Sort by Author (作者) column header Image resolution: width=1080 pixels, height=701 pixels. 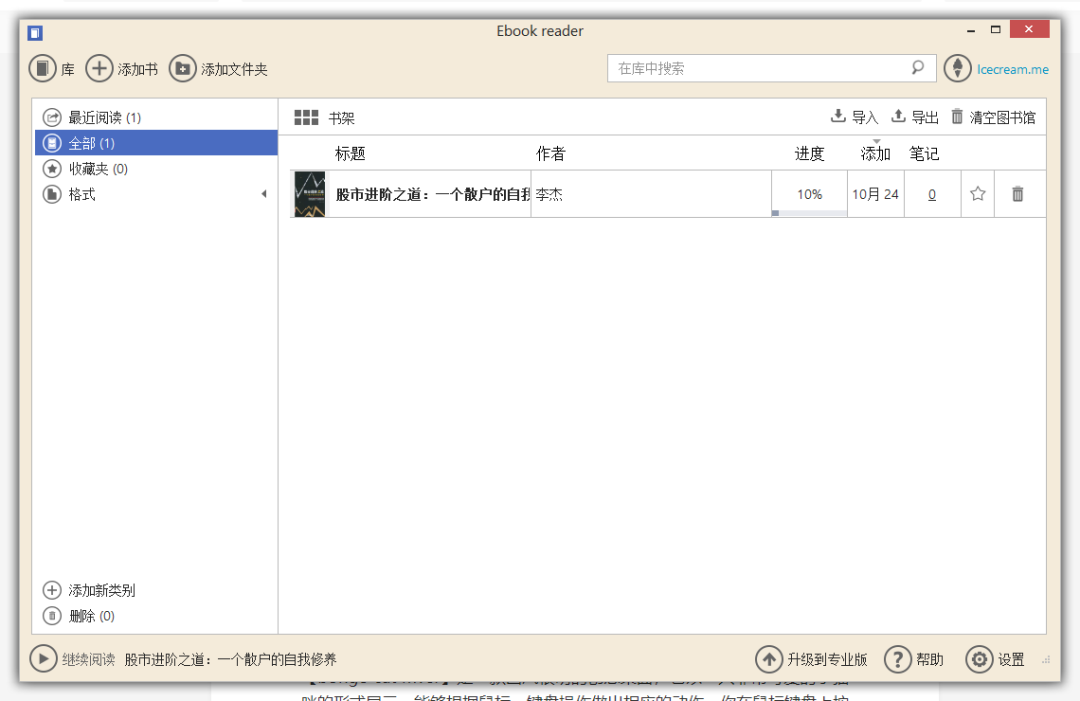[x=550, y=154]
